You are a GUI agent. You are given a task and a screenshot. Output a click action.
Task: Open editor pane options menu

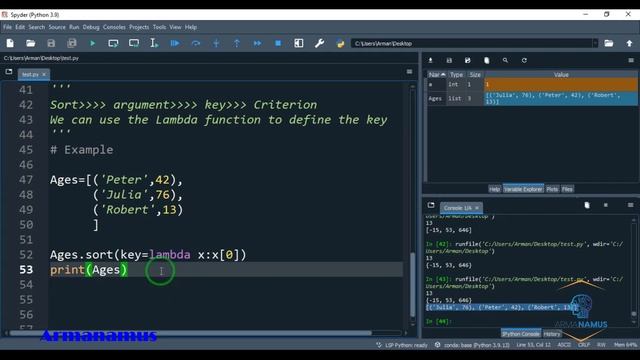(409, 72)
